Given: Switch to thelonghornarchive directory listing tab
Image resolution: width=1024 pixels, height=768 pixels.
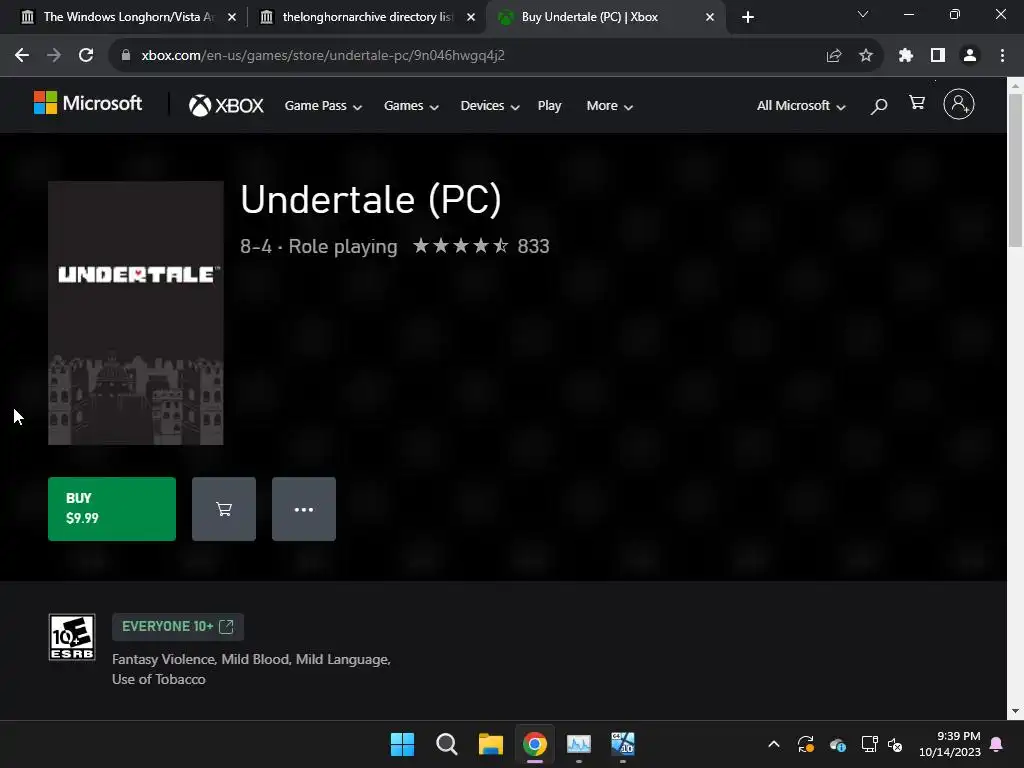Looking at the screenshot, I should coord(368,17).
